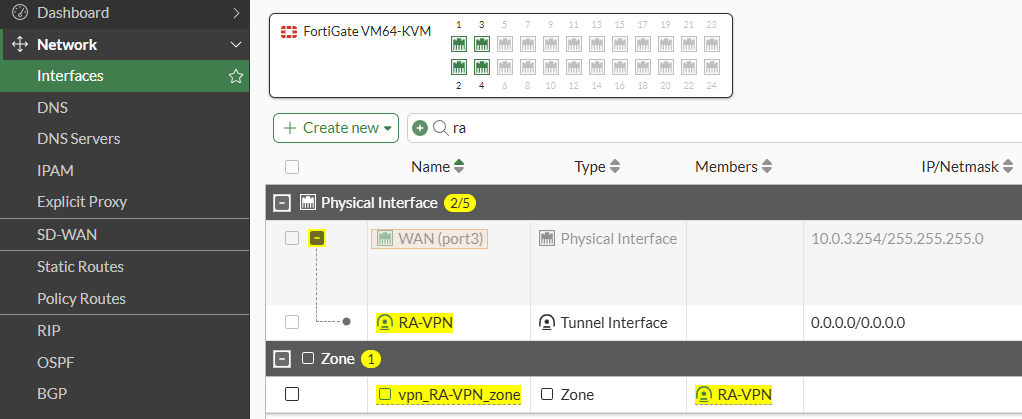Open the Create new dropdown
Viewport: 1022px width, 419px height.
pyautogui.click(x=336, y=128)
